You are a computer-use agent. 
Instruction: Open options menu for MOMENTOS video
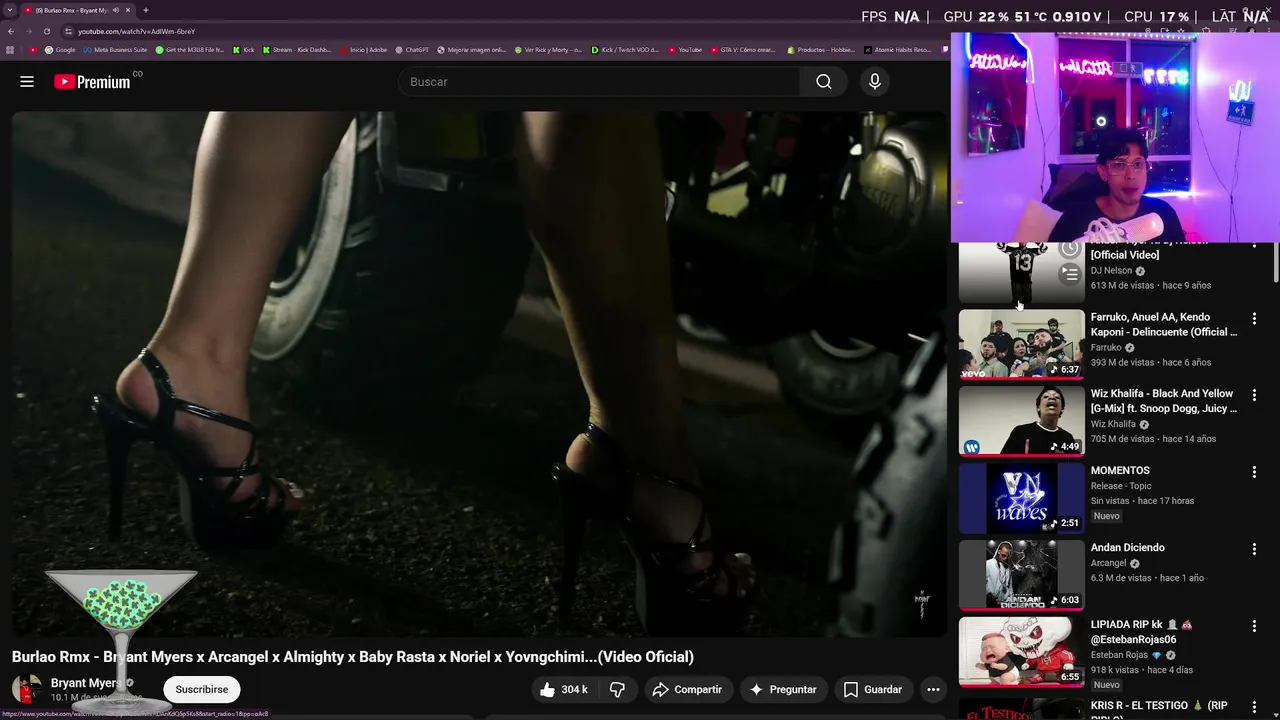point(1254,472)
